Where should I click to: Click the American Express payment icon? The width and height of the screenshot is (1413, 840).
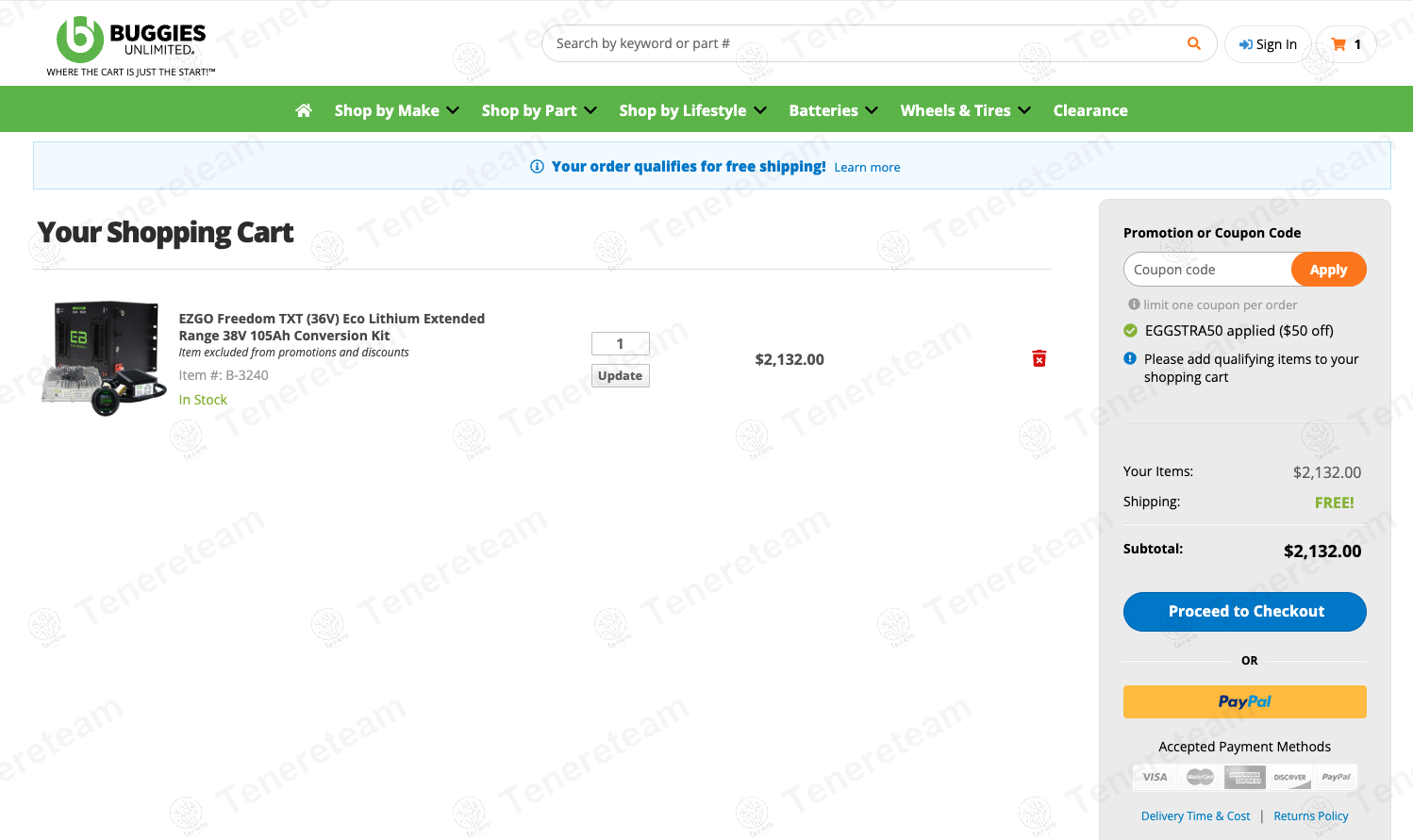tap(1245, 777)
